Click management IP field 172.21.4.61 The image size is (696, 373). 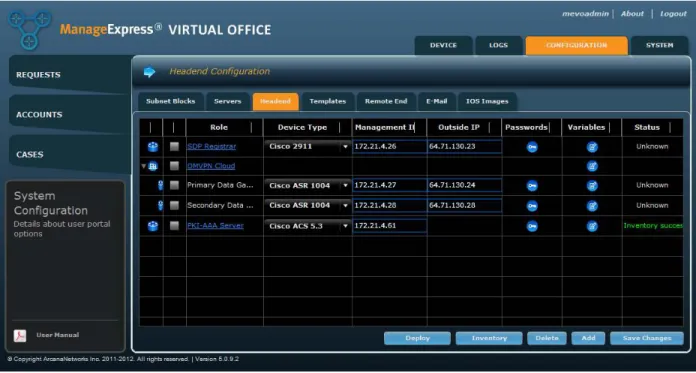coord(390,226)
